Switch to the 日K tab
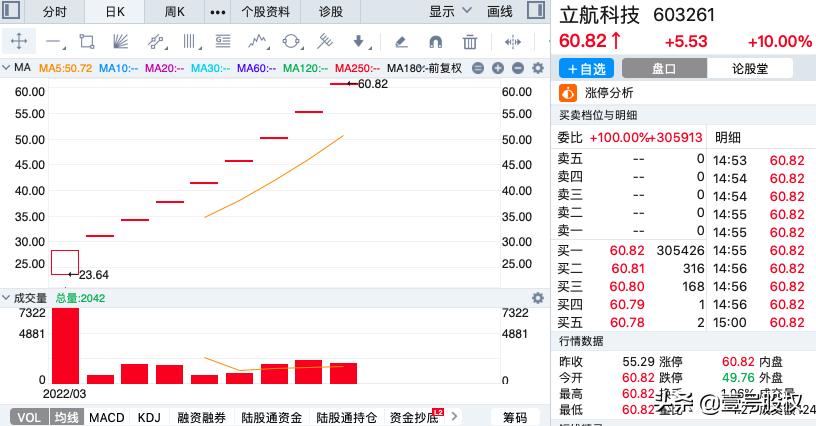816x426 pixels. [x=115, y=11]
